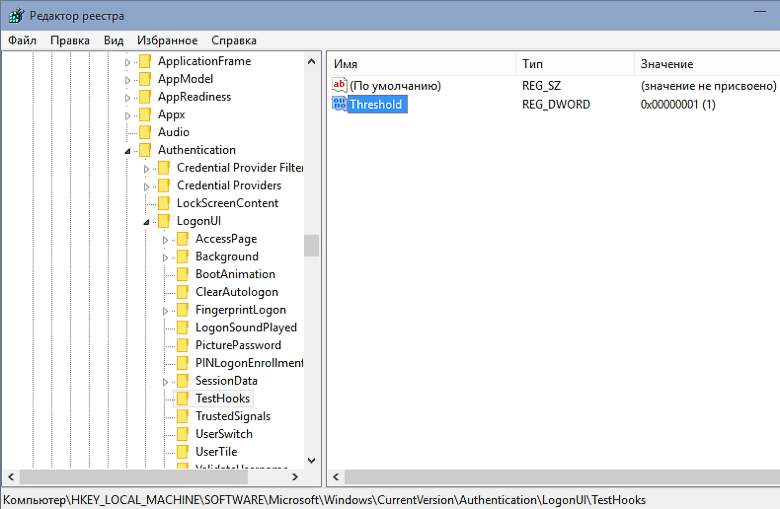This screenshot has height=509, width=780.
Task: Open the Файл menu
Action: click(x=22, y=40)
